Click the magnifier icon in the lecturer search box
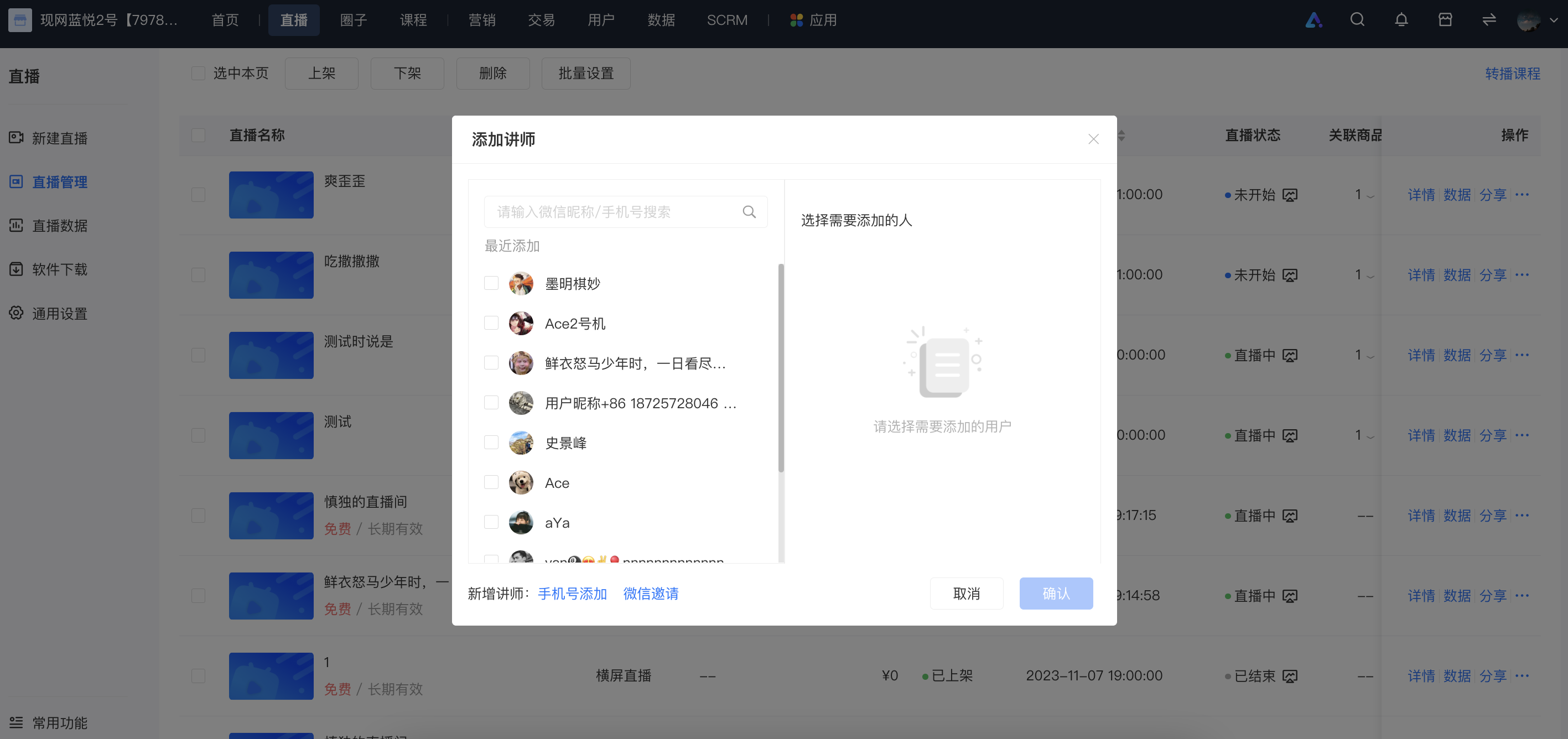The width and height of the screenshot is (1568, 739). click(x=749, y=212)
